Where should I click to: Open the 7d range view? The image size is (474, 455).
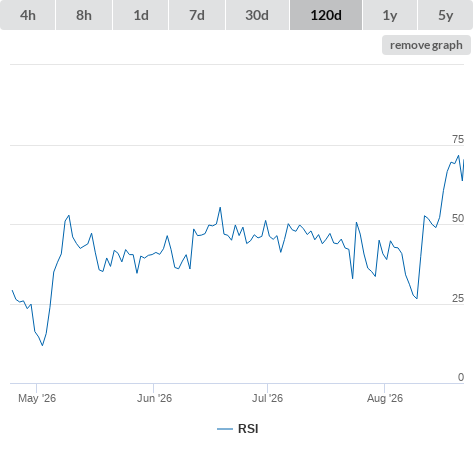(x=197, y=15)
